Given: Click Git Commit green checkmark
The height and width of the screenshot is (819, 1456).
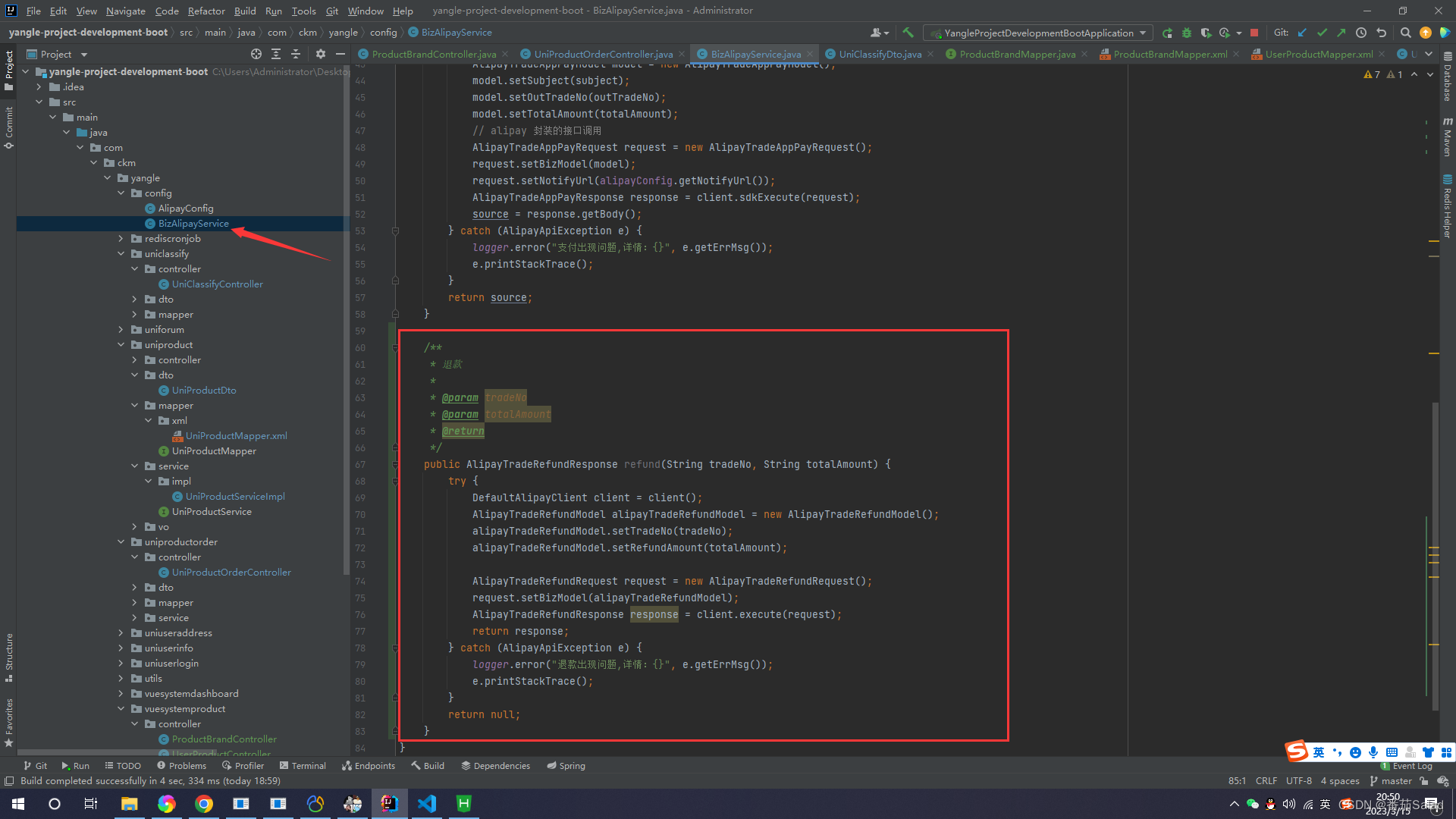Looking at the screenshot, I should tap(1322, 33).
